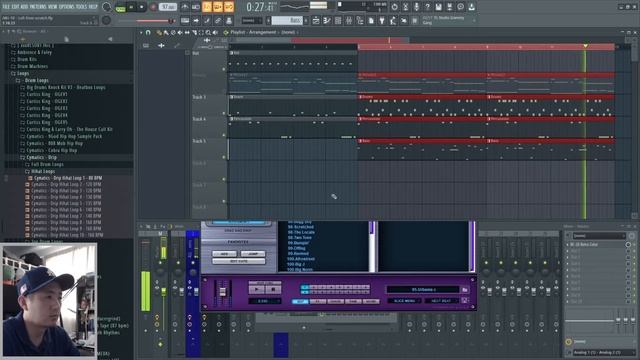Viewport: 640px width, 360px height.
Task: Select the playlist zoom tool
Action: pyautogui.click(x=208, y=32)
